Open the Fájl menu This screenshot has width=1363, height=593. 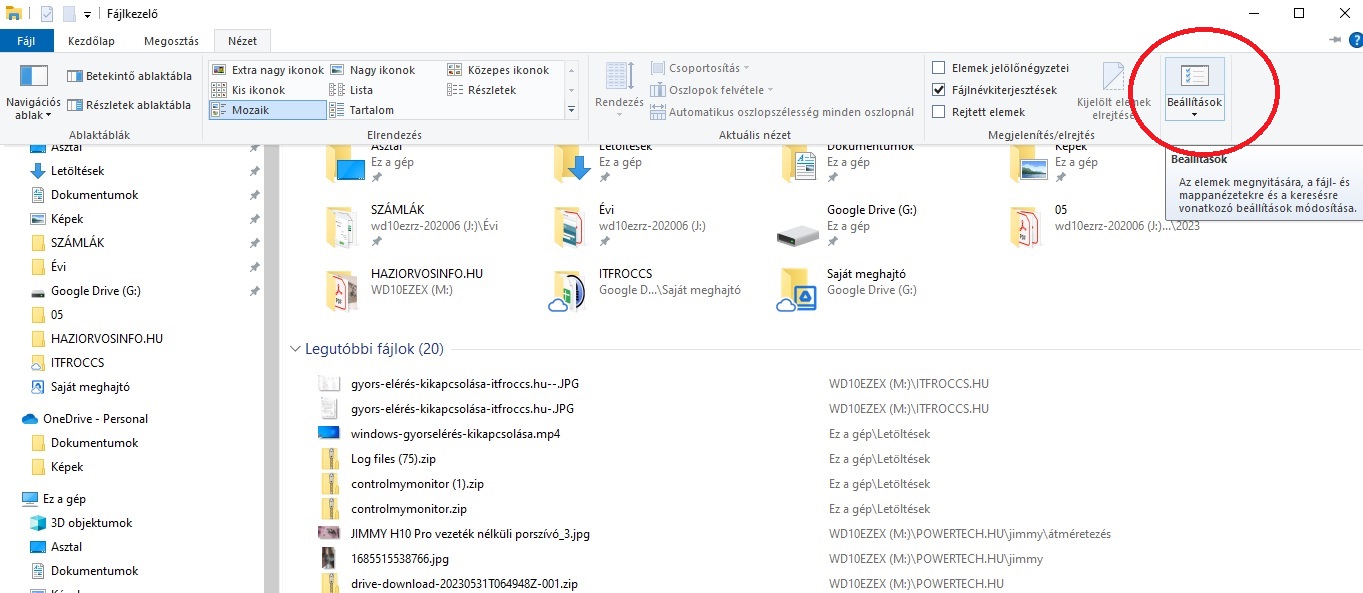(27, 41)
